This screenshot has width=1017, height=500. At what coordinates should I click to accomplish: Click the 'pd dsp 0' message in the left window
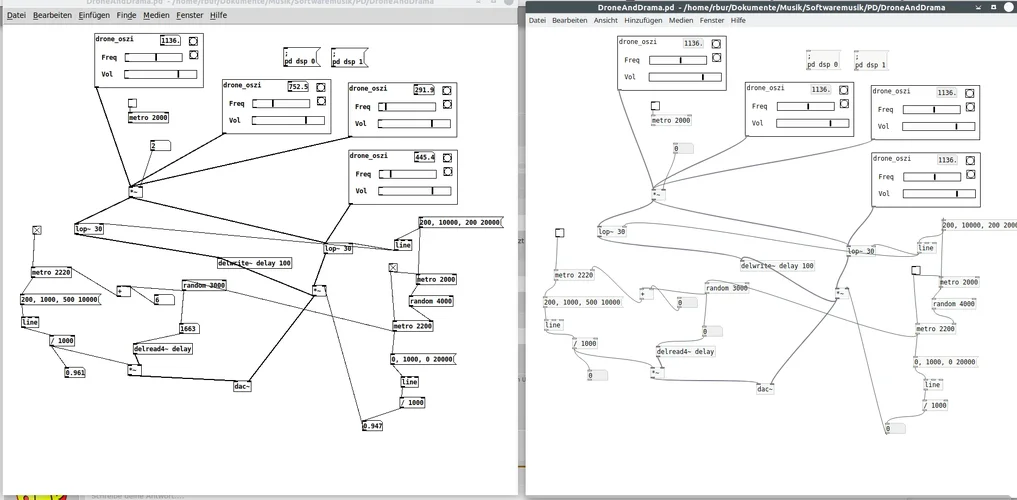(302, 58)
